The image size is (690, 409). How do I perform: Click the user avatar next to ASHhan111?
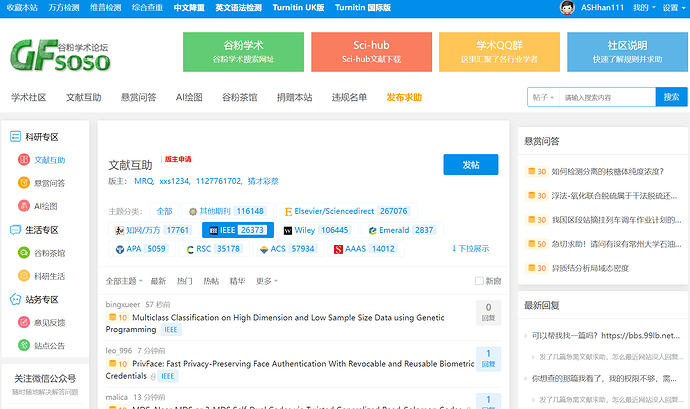(567, 7)
